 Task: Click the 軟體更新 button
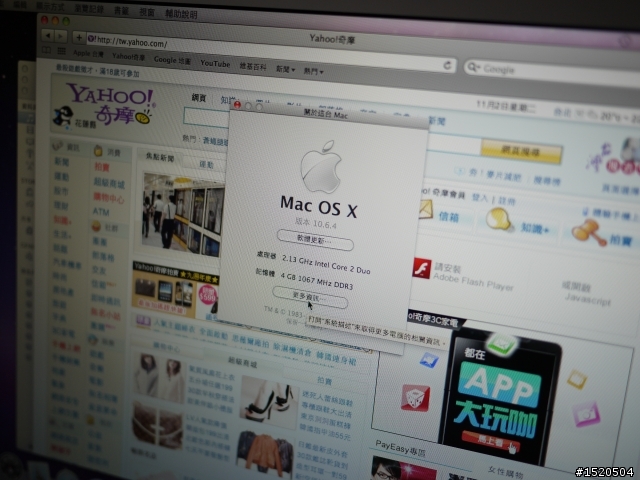[x=315, y=240]
